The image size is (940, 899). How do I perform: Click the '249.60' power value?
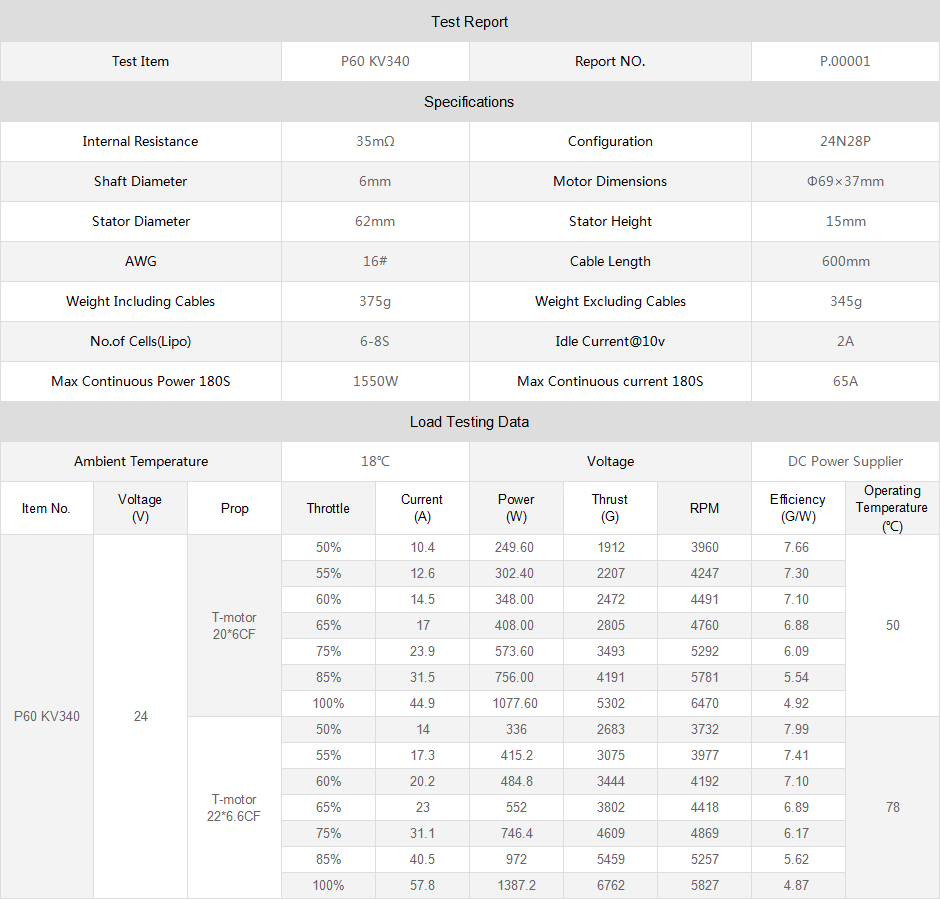pyautogui.click(x=514, y=548)
